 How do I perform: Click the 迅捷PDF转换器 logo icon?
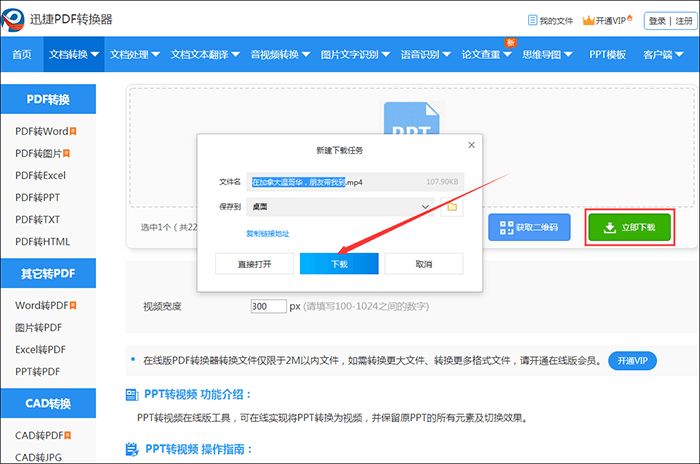coord(13,20)
